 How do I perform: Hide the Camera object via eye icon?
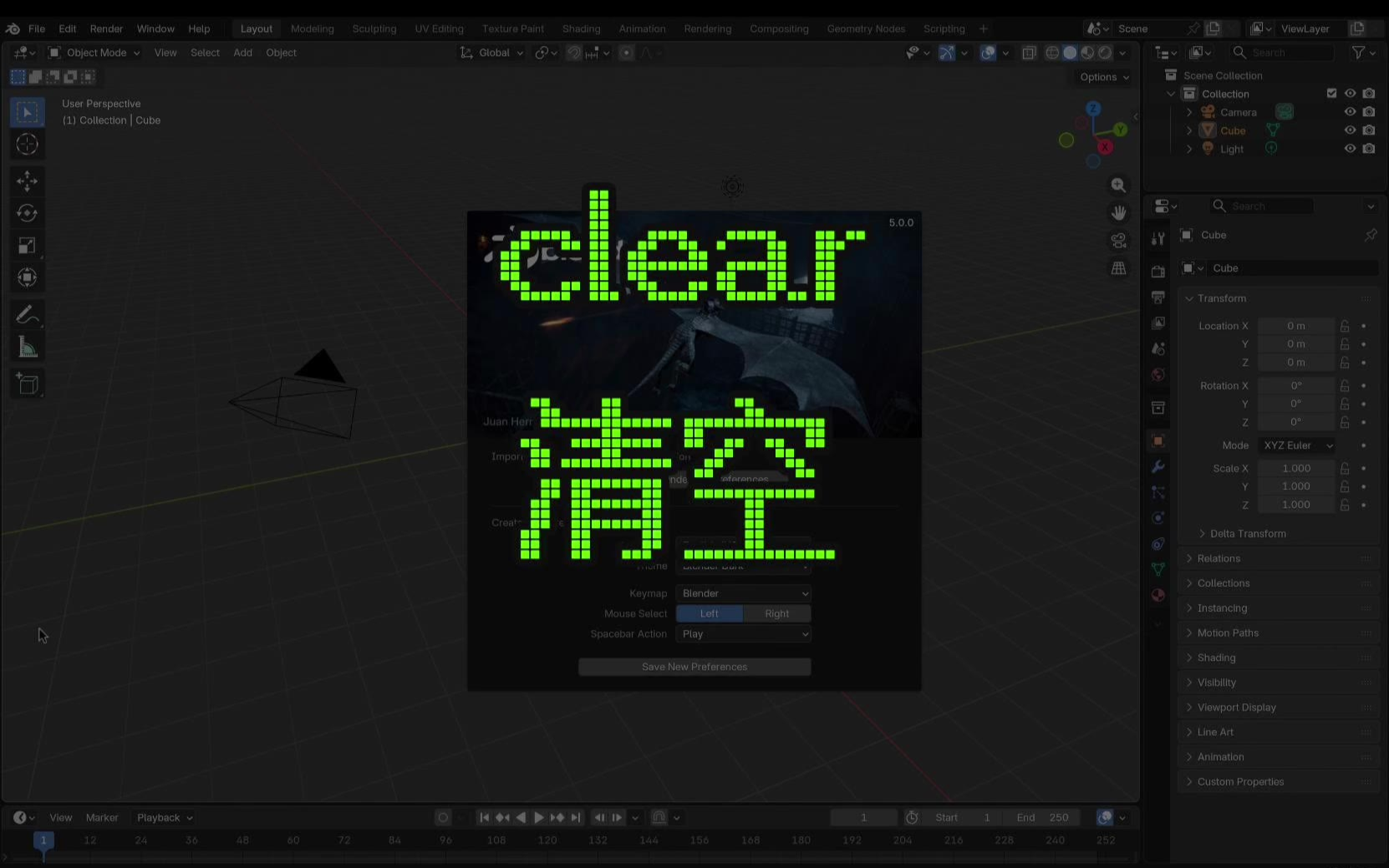coord(1349,112)
